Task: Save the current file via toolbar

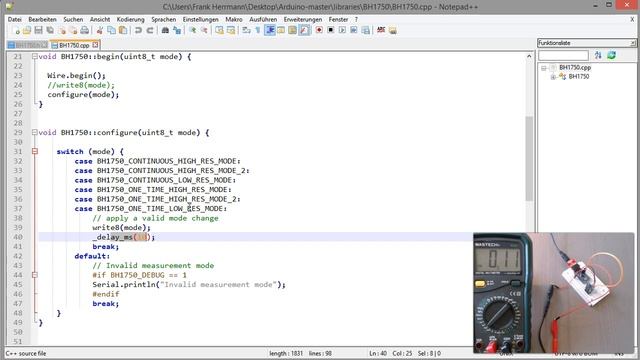Action: click(38, 30)
